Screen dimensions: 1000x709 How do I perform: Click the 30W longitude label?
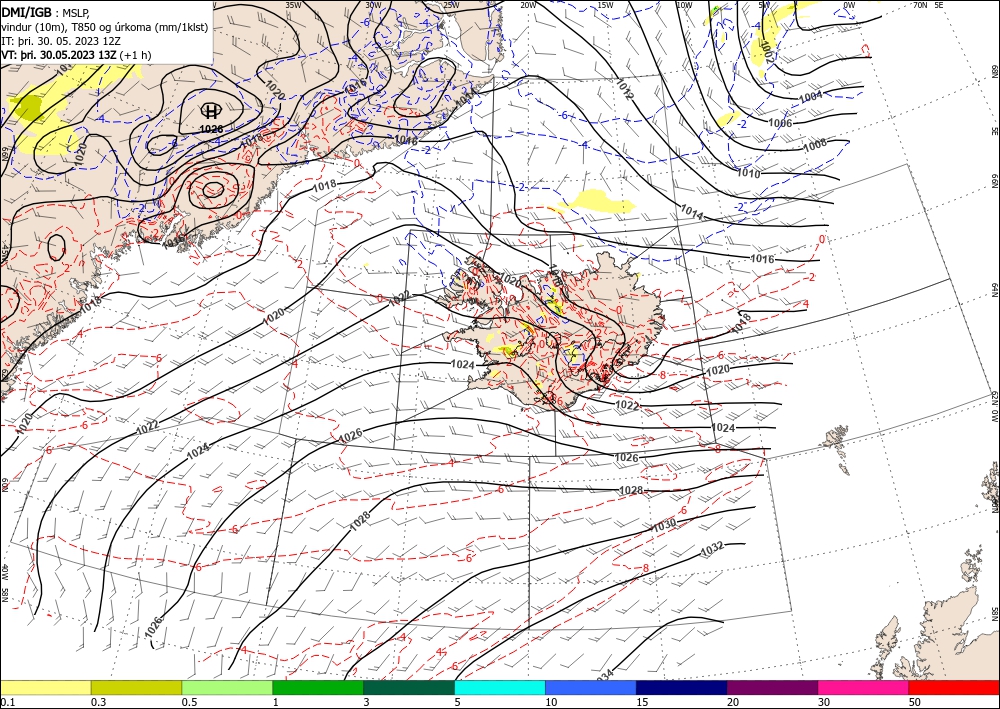pos(373,5)
